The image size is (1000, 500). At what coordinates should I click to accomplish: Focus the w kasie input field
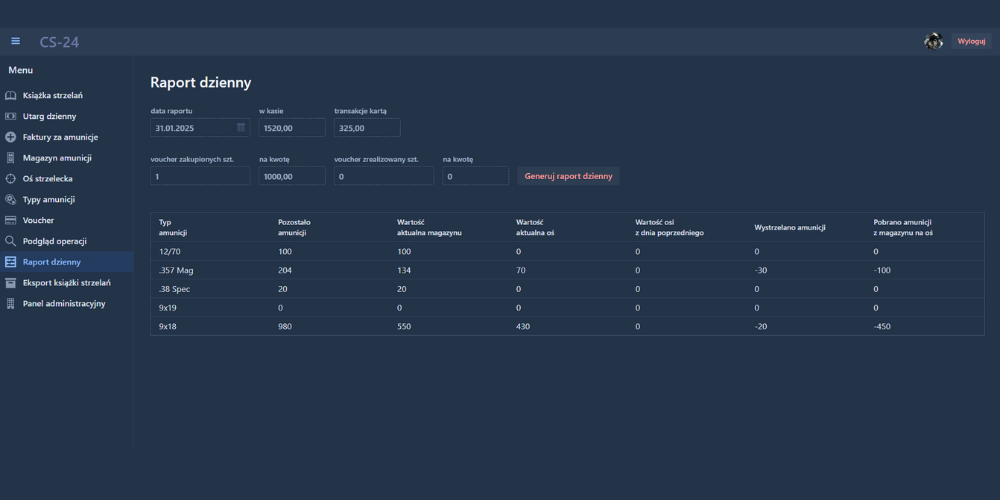pos(292,128)
